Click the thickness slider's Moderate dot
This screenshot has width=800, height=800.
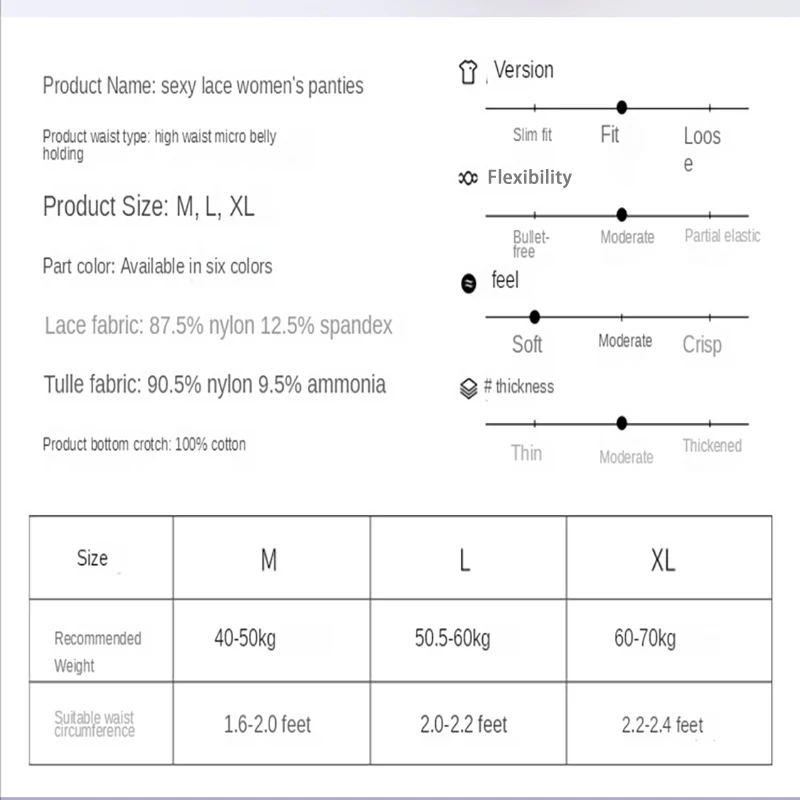click(622, 423)
